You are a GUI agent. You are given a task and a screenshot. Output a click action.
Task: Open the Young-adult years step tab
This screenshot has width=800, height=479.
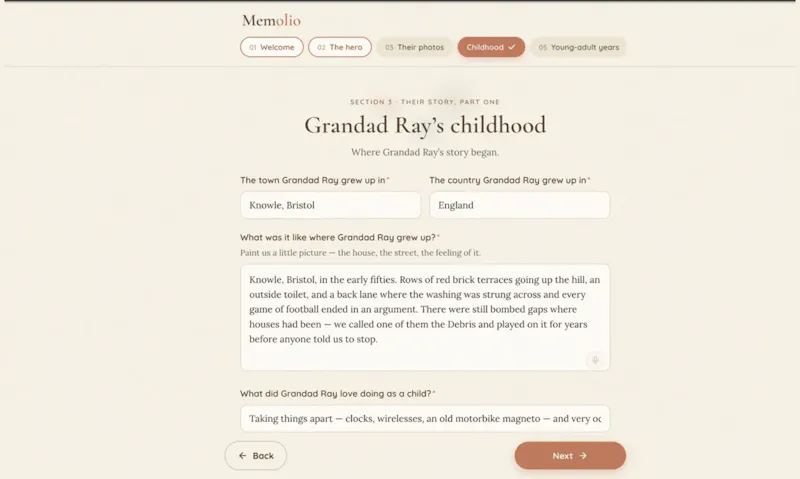(579, 47)
